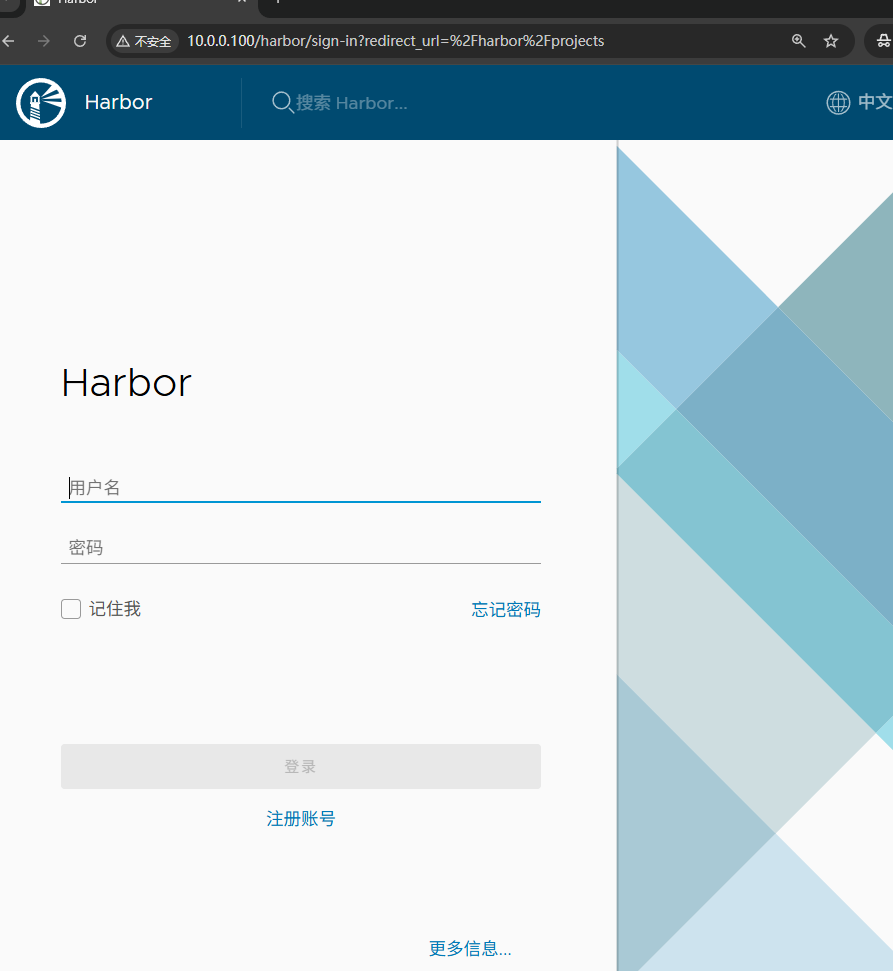The image size is (893, 971).
Task: Click the Harbor header brand text
Action: (x=118, y=102)
